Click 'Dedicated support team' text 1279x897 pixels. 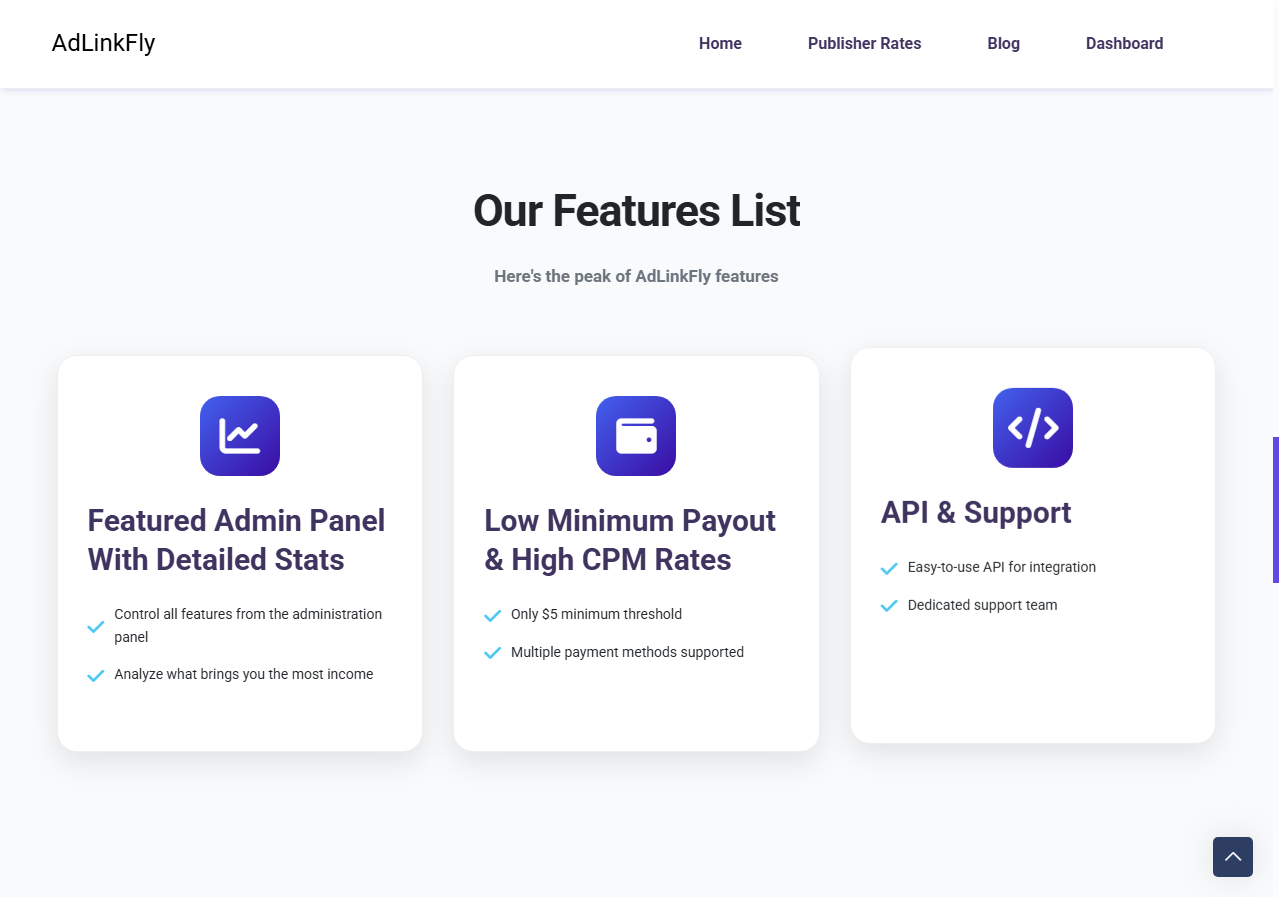[x=982, y=605]
